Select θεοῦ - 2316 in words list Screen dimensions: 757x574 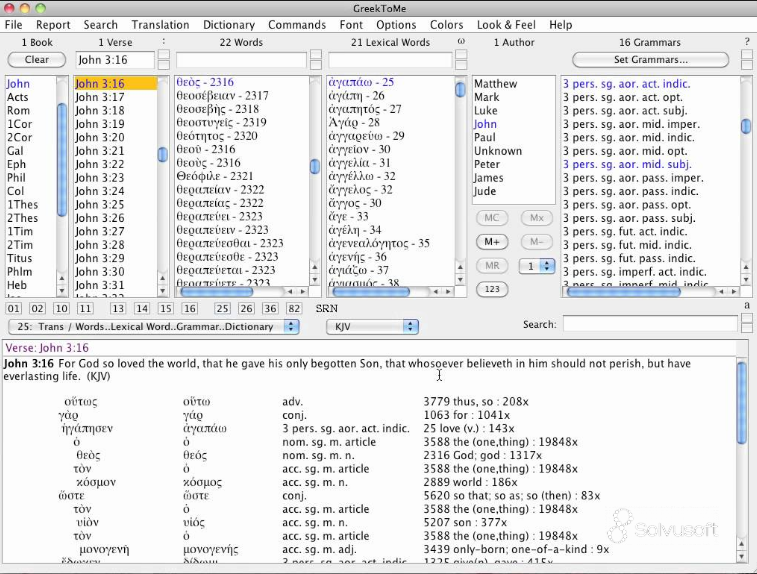[x=206, y=150]
